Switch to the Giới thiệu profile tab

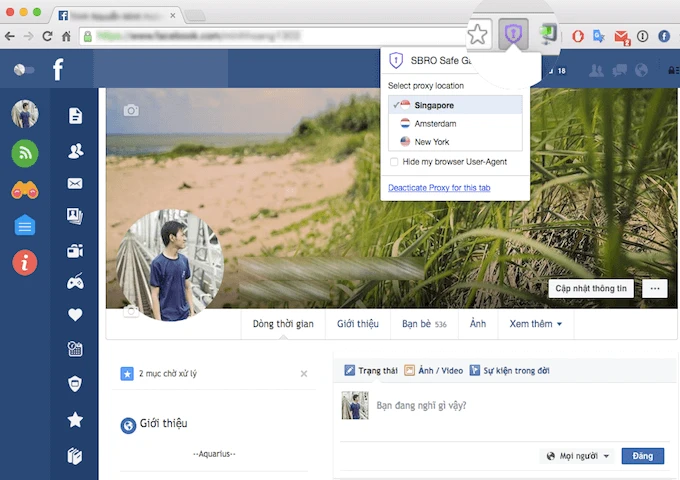click(358, 324)
